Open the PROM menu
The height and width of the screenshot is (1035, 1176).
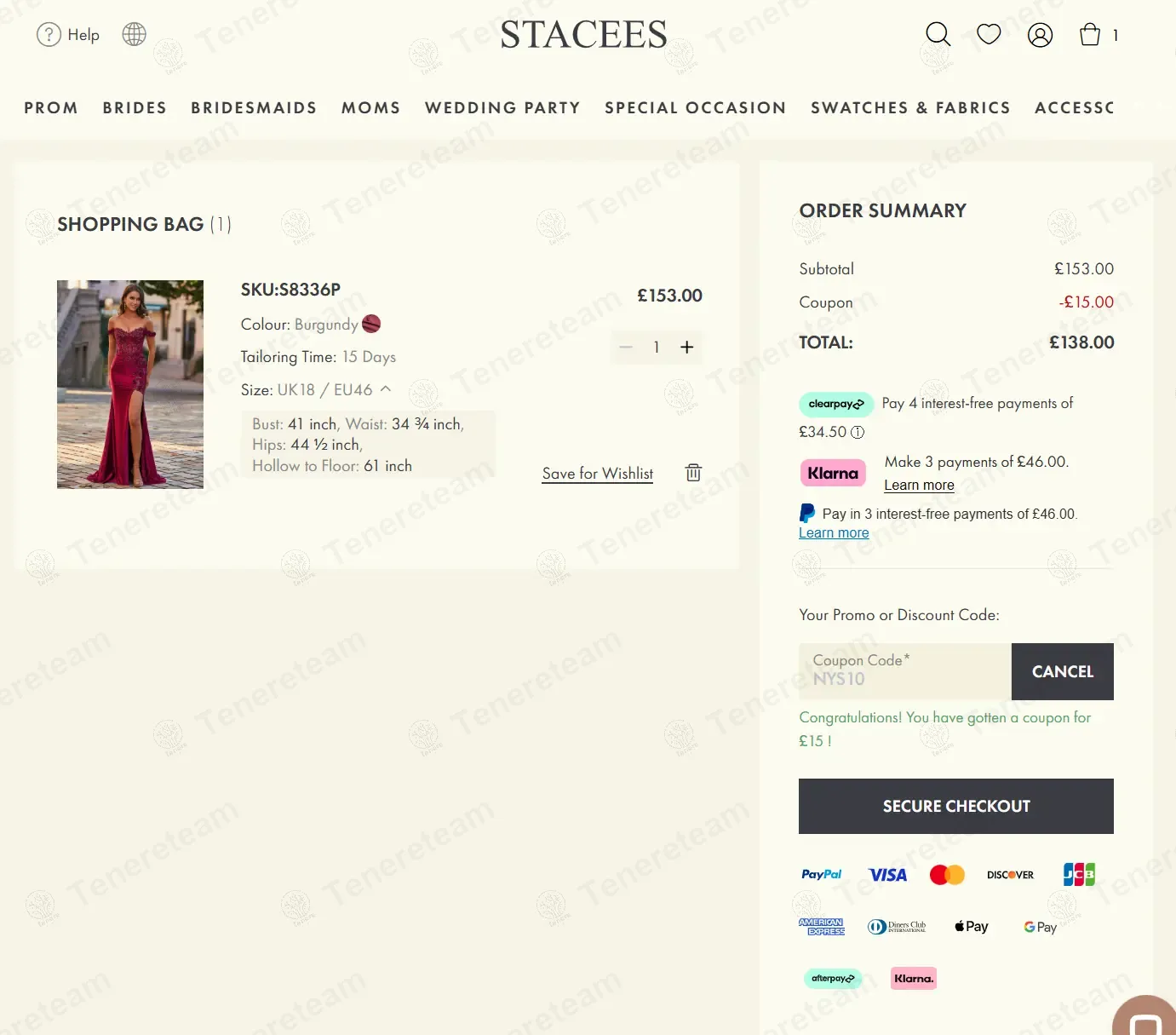click(51, 108)
